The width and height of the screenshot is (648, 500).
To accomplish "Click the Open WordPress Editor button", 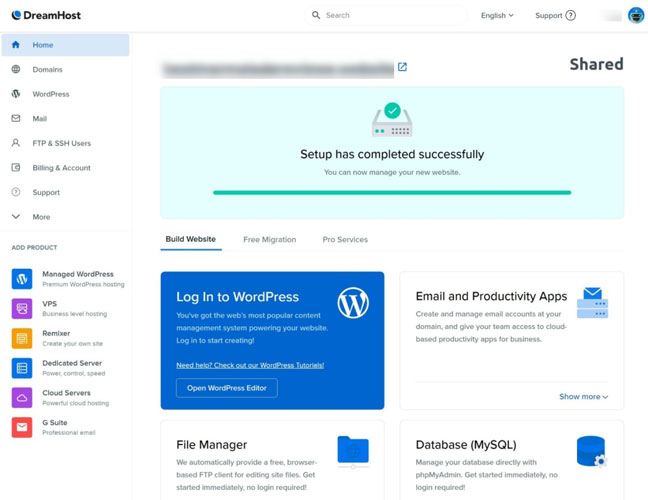I will pyautogui.click(x=226, y=388).
